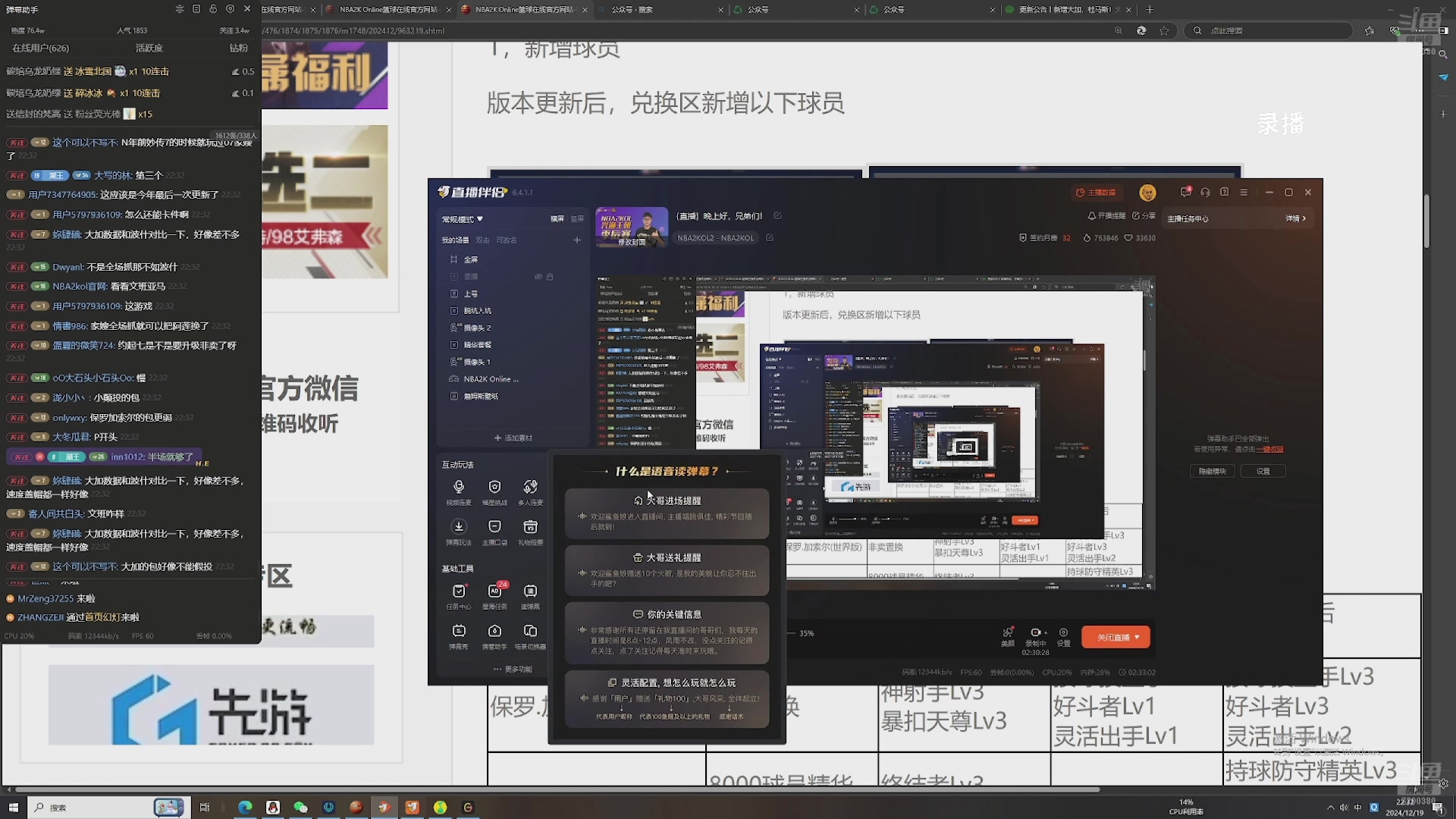
Task: Open hamburger menu in 直播伴侣 title bar
Action: (x=1244, y=193)
